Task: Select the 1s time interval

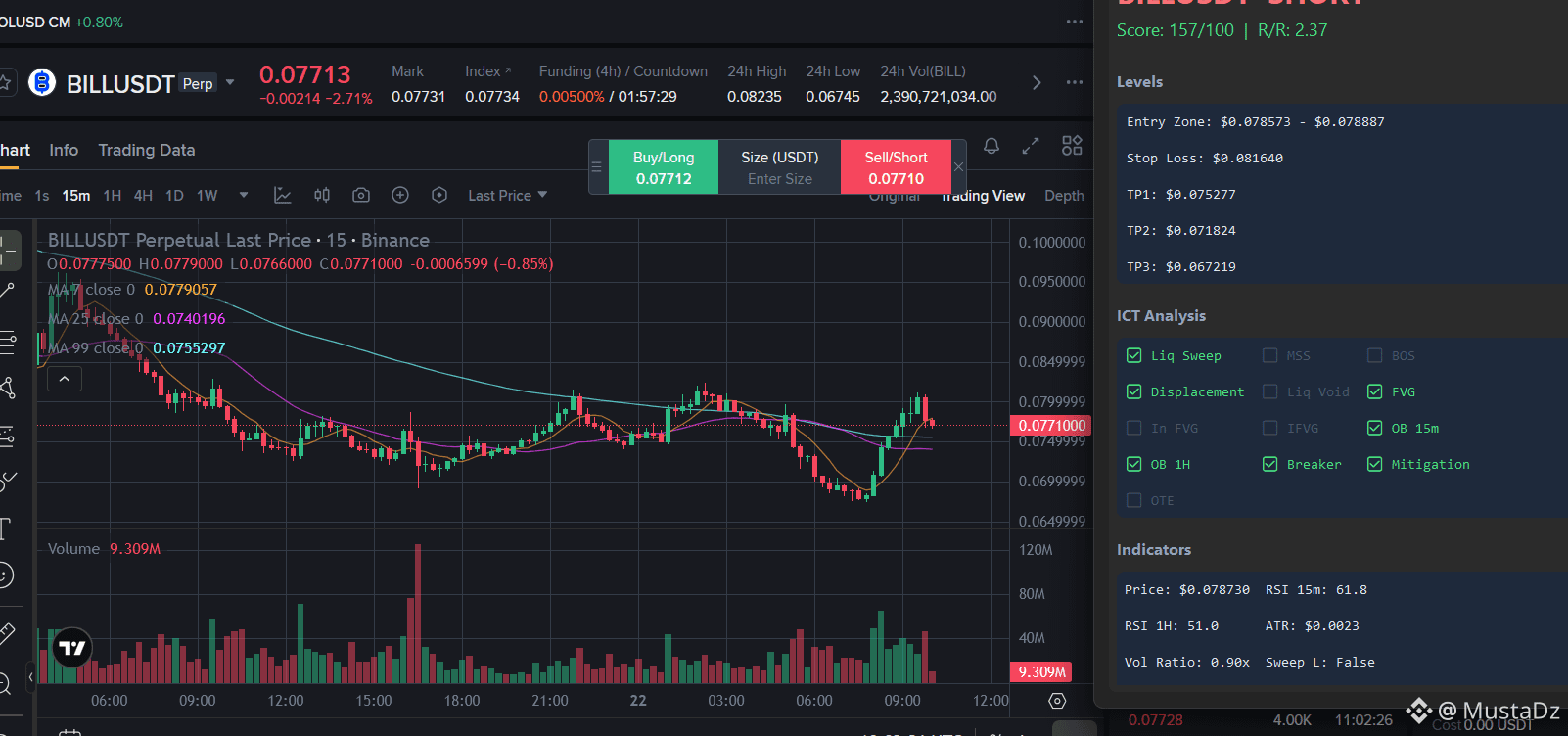Action: (42, 196)
